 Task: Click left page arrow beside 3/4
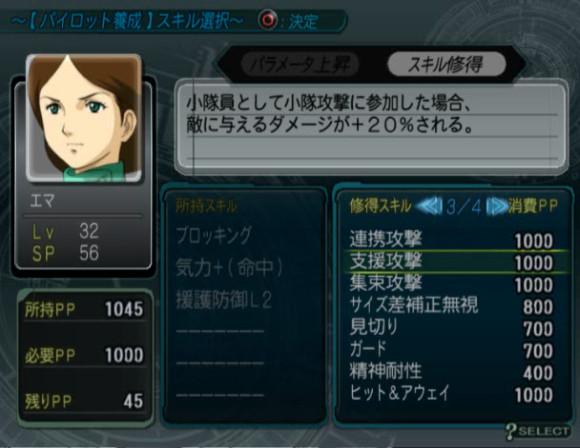430,206
